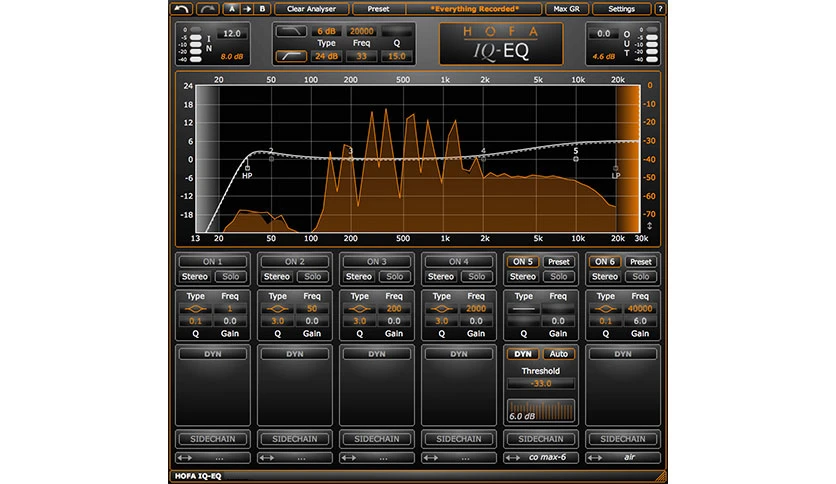Select the high-pass filter shape icon
Viewport: 836px width, 484px height.
291,56
